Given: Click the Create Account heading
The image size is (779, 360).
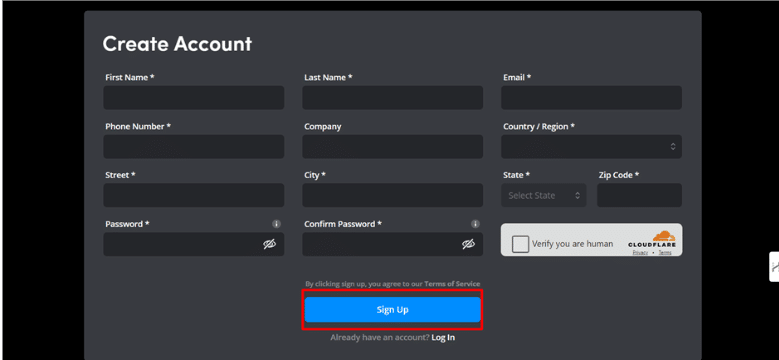Looking at the screenshot, I should (177, 44).
